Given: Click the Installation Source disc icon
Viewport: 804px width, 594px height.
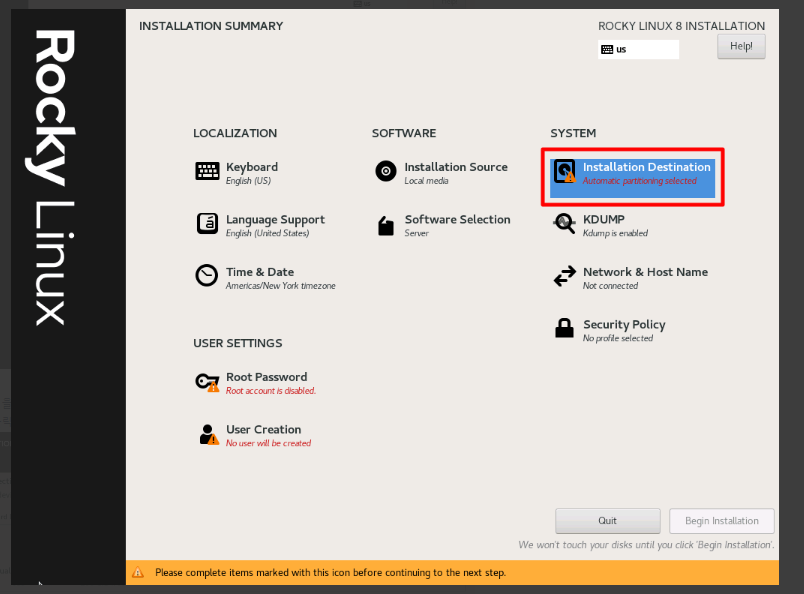Looking at the screenshot, I should (386, 171).
